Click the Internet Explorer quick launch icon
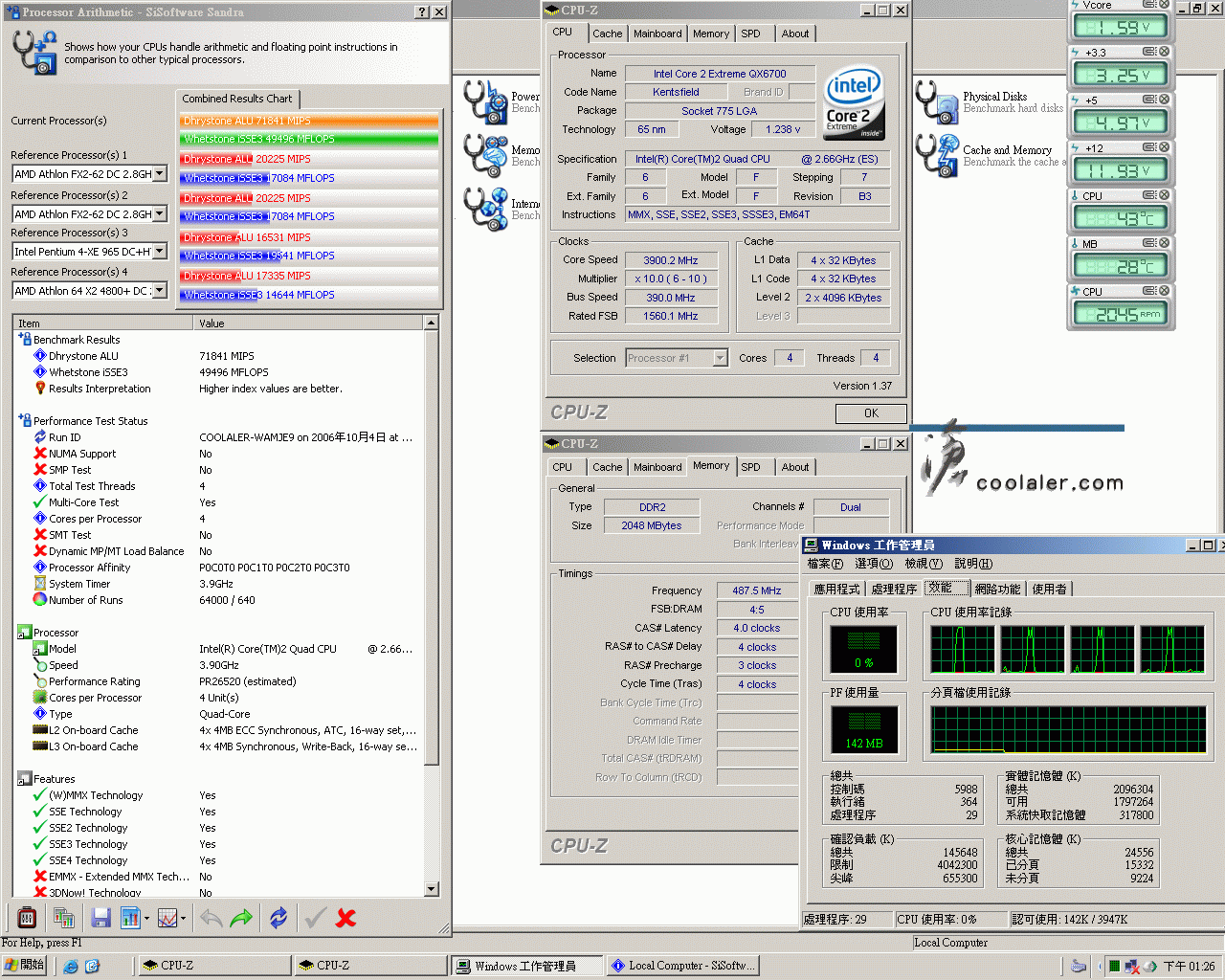This screenshot has width=1225, height=980. 71,966
